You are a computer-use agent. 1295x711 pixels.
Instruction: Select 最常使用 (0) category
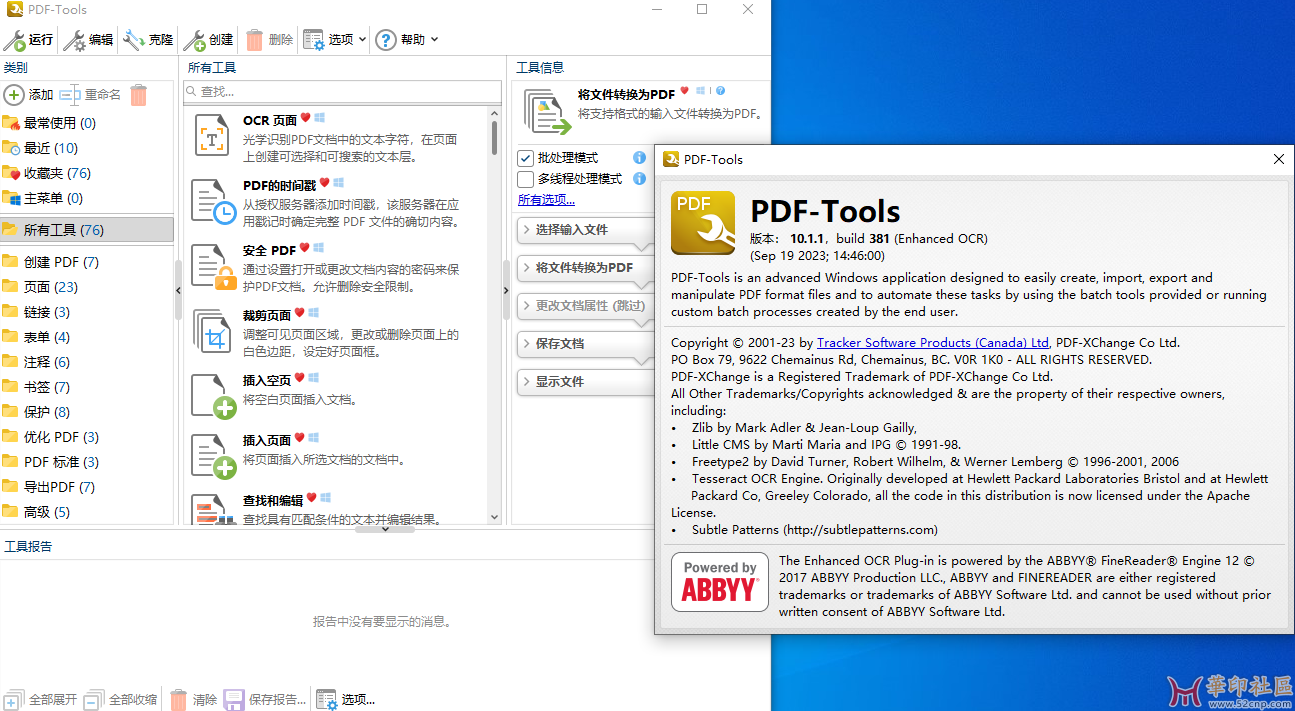(87, 123)
